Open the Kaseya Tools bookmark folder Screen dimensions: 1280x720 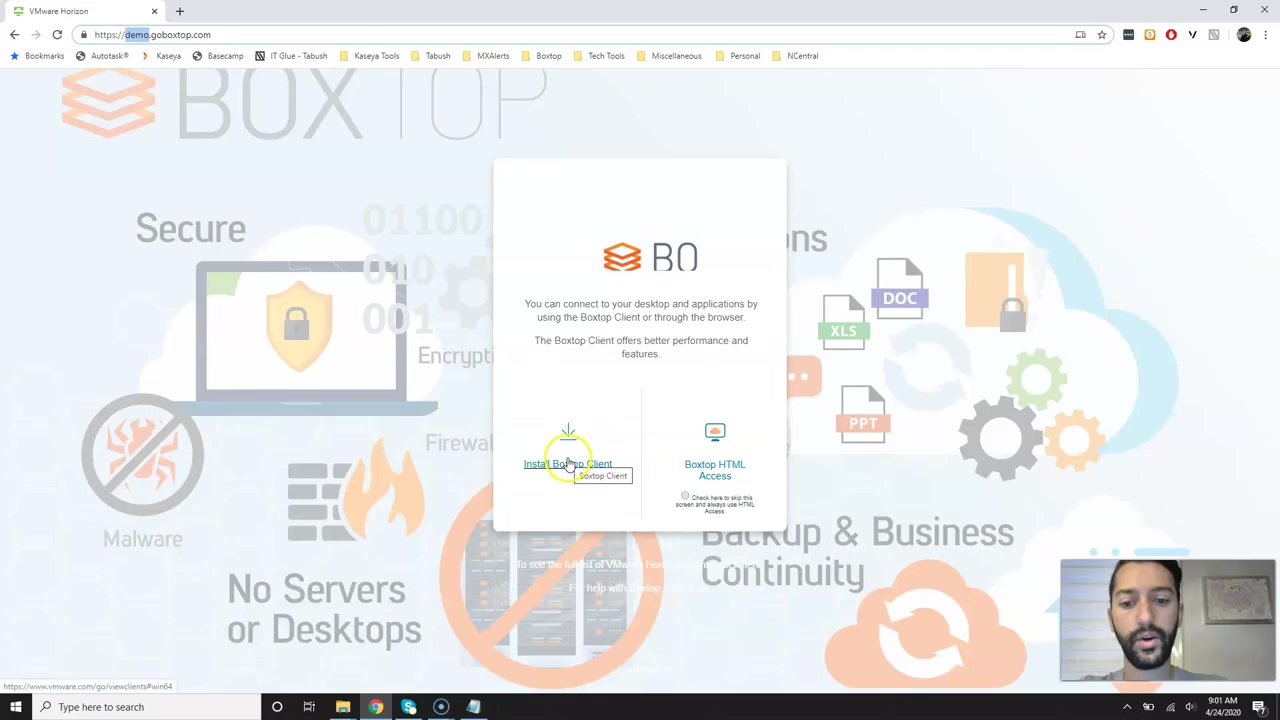click(369, 56)
